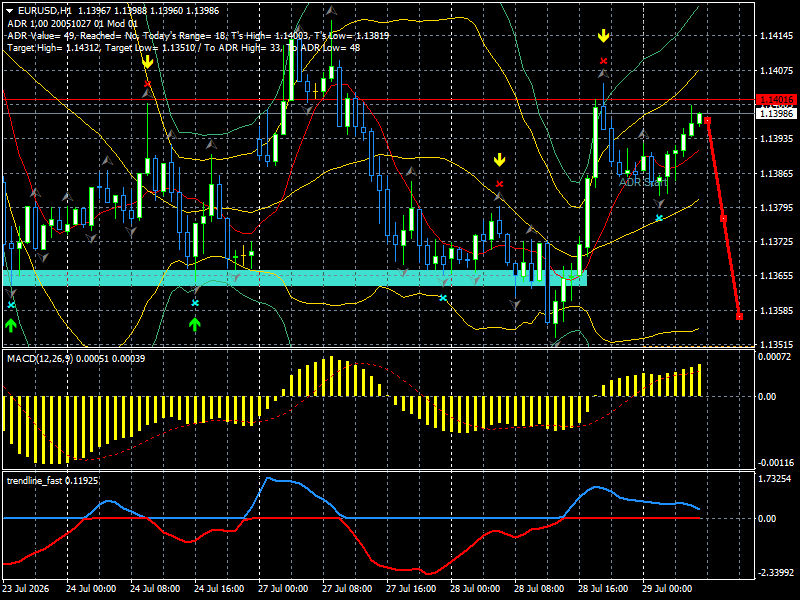Click the 1.13515 price scale value
Screen dimensions: 800x600
[777, 345]
